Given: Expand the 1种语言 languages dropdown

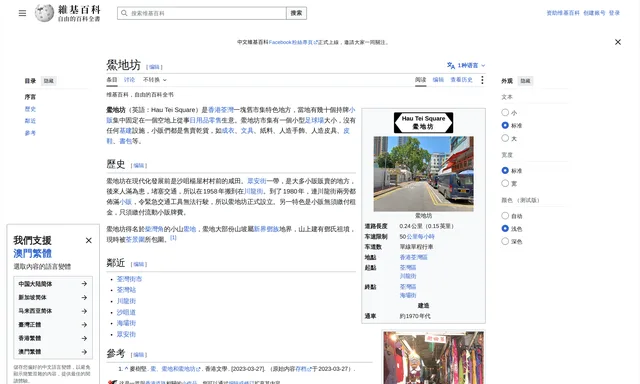Looking at the screenshot, I should click(x=471, y=65).
